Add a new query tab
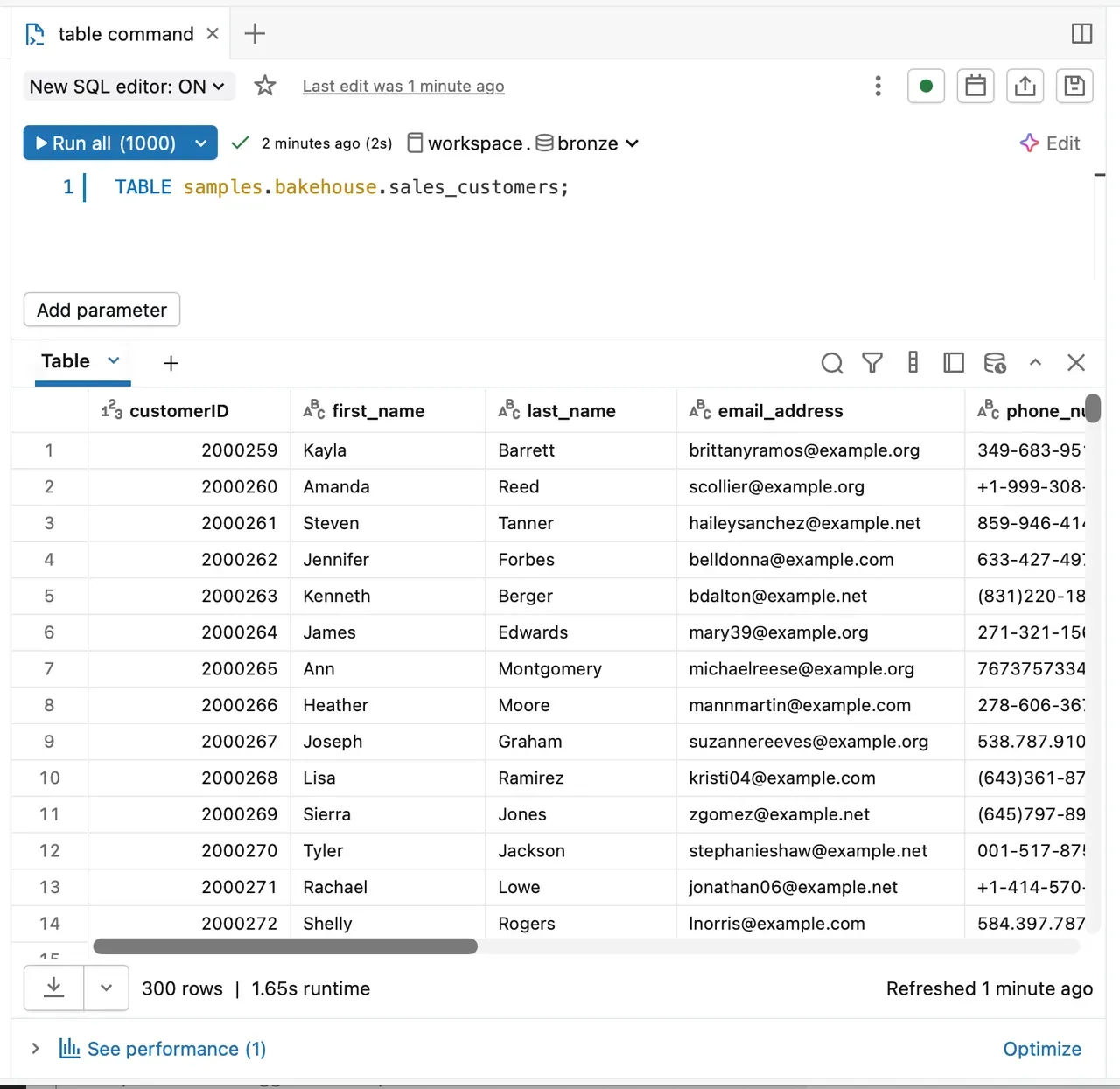This screenshot has width=1120, height=1089. tap(255, 33)
